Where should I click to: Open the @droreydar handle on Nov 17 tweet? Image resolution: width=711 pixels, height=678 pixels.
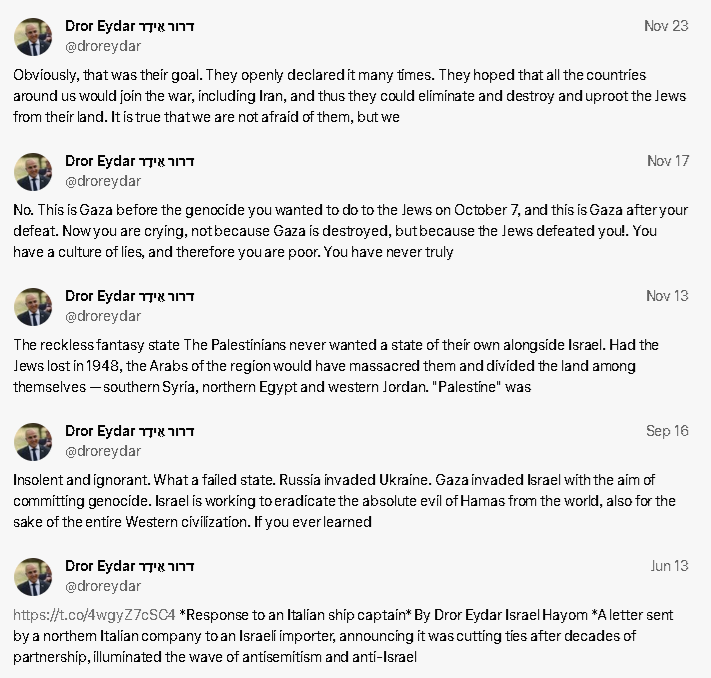coord(103,181)
